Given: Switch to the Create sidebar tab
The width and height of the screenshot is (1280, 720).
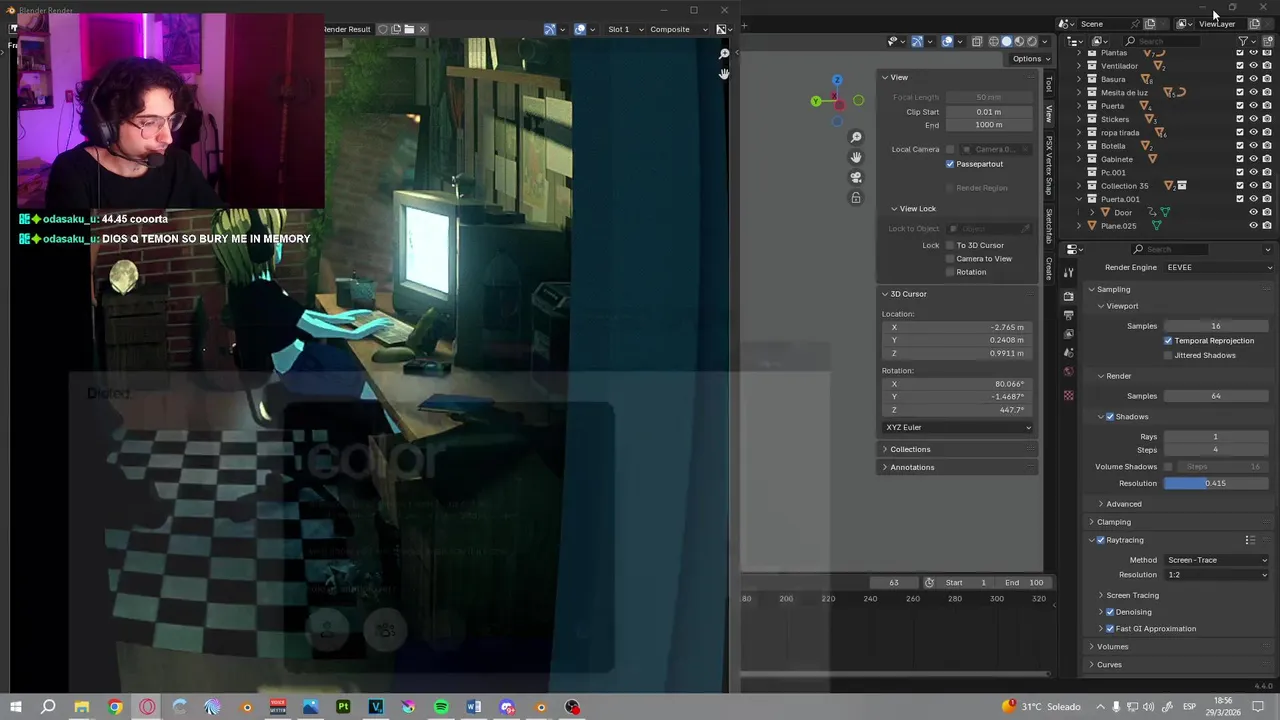Looking at the screenshot, I should (x=1049, y=269).
